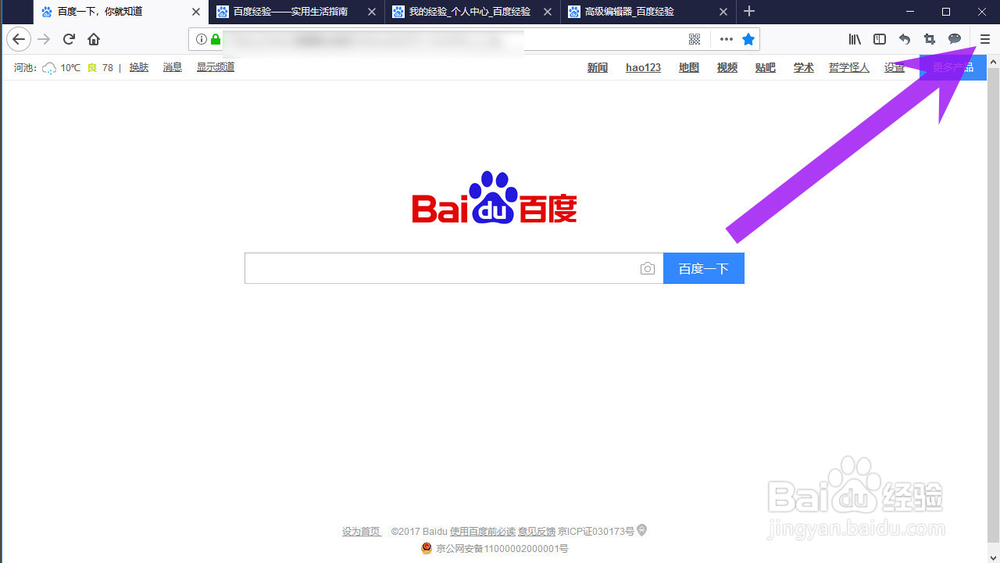1000x563 pixels.
Task: Open the browser home page icon
Action: [94, 40]
